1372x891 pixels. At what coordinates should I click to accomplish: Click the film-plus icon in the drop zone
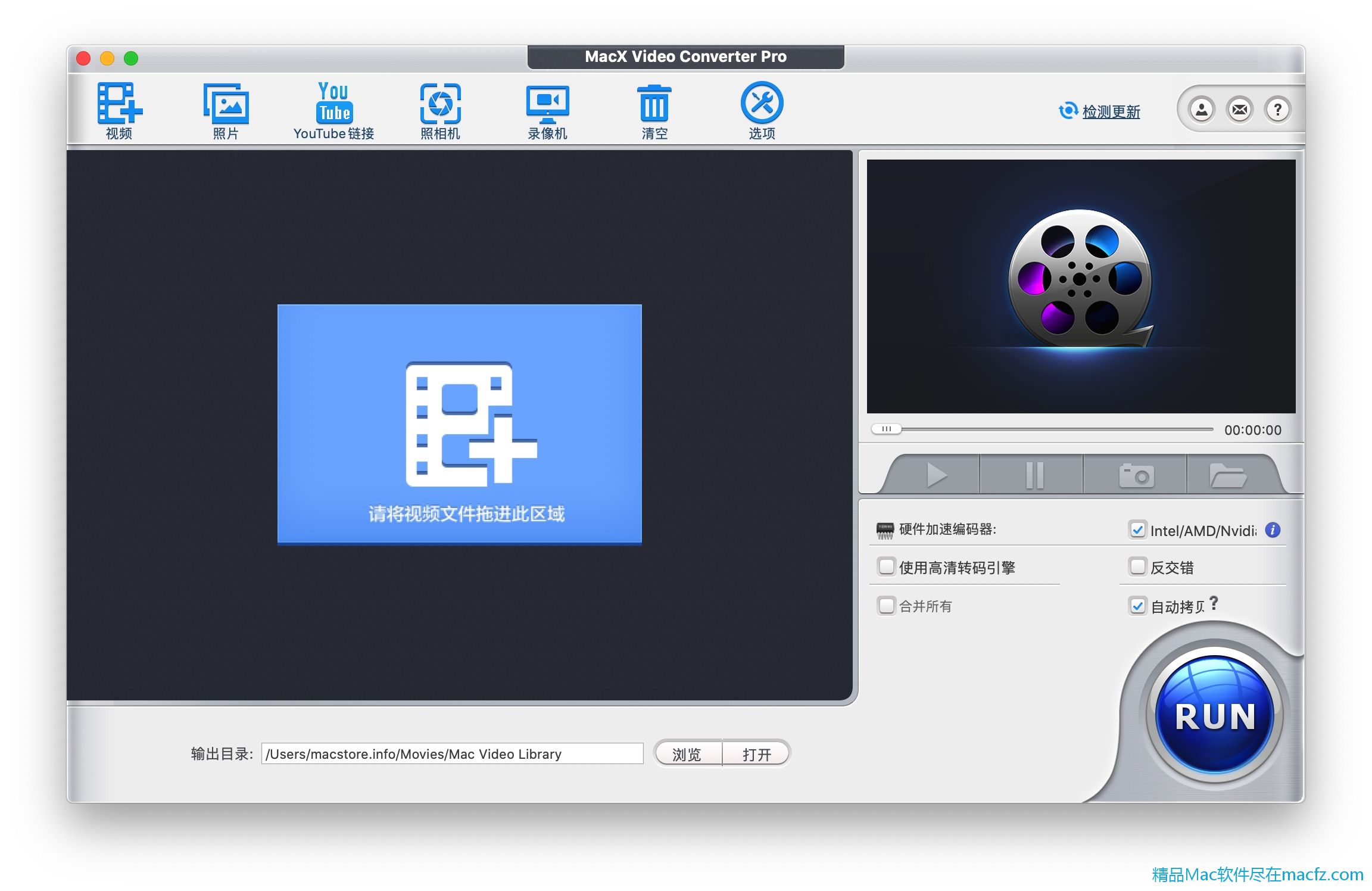470,423
